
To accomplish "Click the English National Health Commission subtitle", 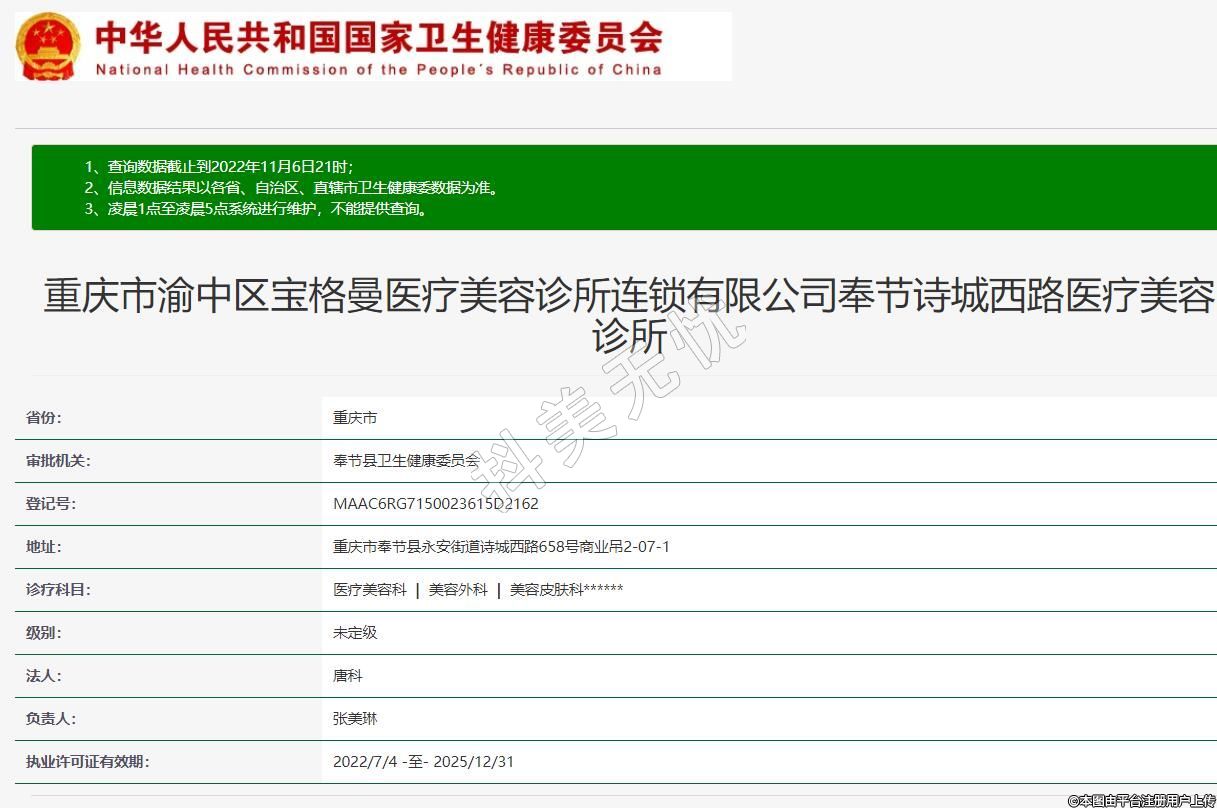I will click(x=378, y=70).
